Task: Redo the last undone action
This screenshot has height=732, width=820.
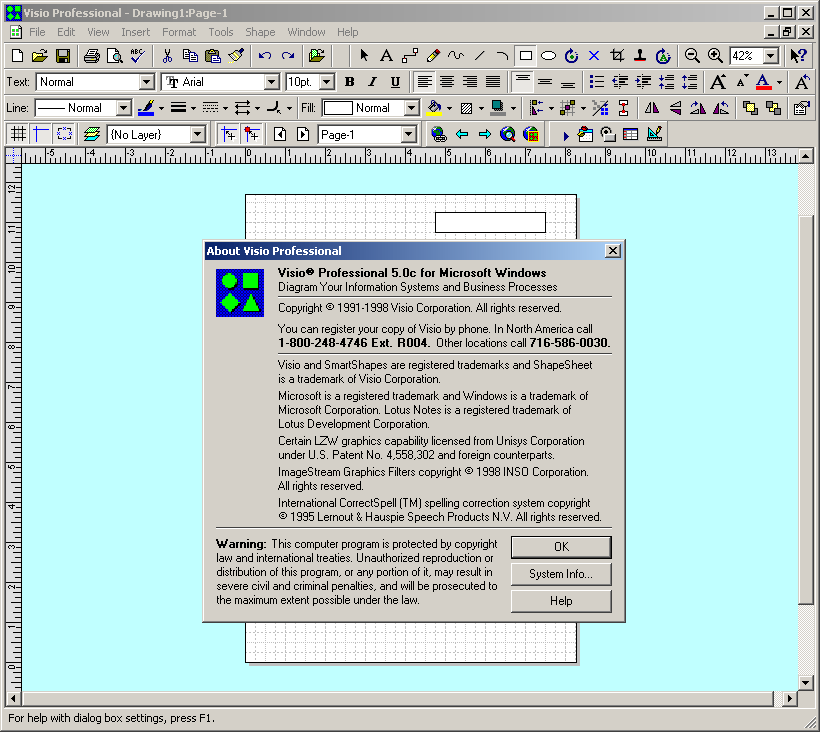Action: pos(288,56)
